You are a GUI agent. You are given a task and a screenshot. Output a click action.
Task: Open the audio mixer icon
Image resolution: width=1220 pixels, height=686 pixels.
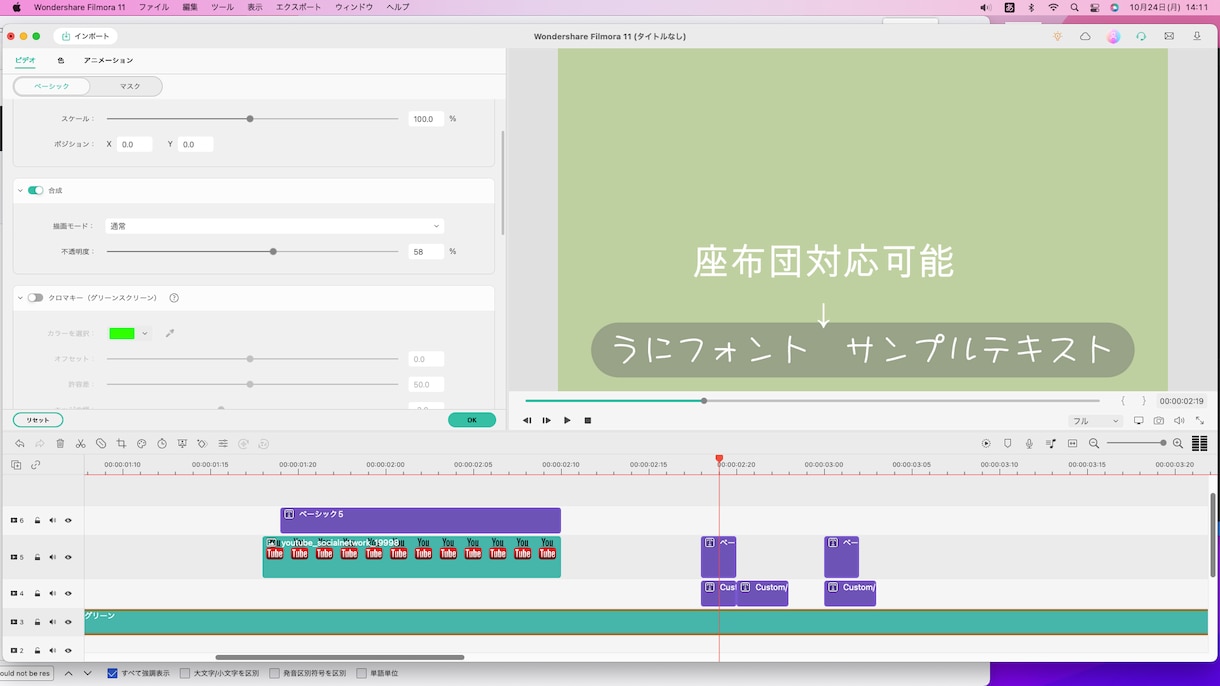1051,444
